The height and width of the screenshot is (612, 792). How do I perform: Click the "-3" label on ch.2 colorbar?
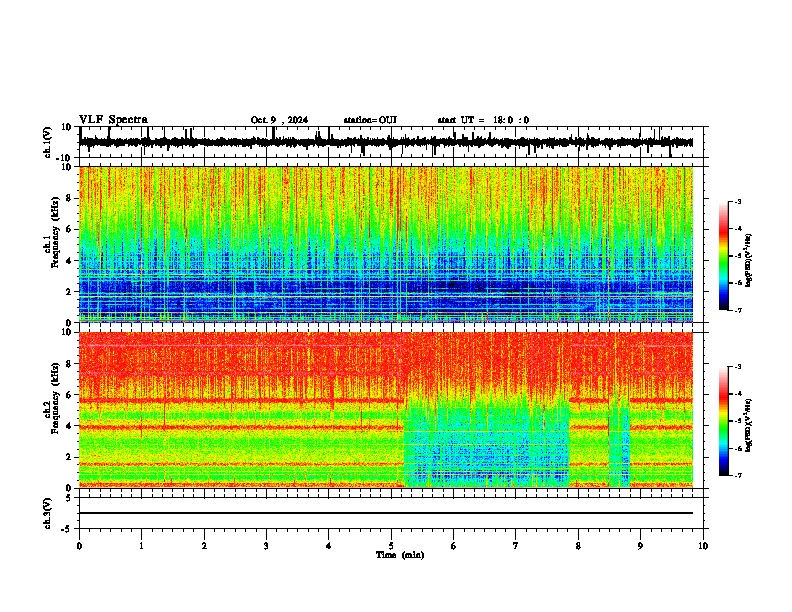(738, 367)
